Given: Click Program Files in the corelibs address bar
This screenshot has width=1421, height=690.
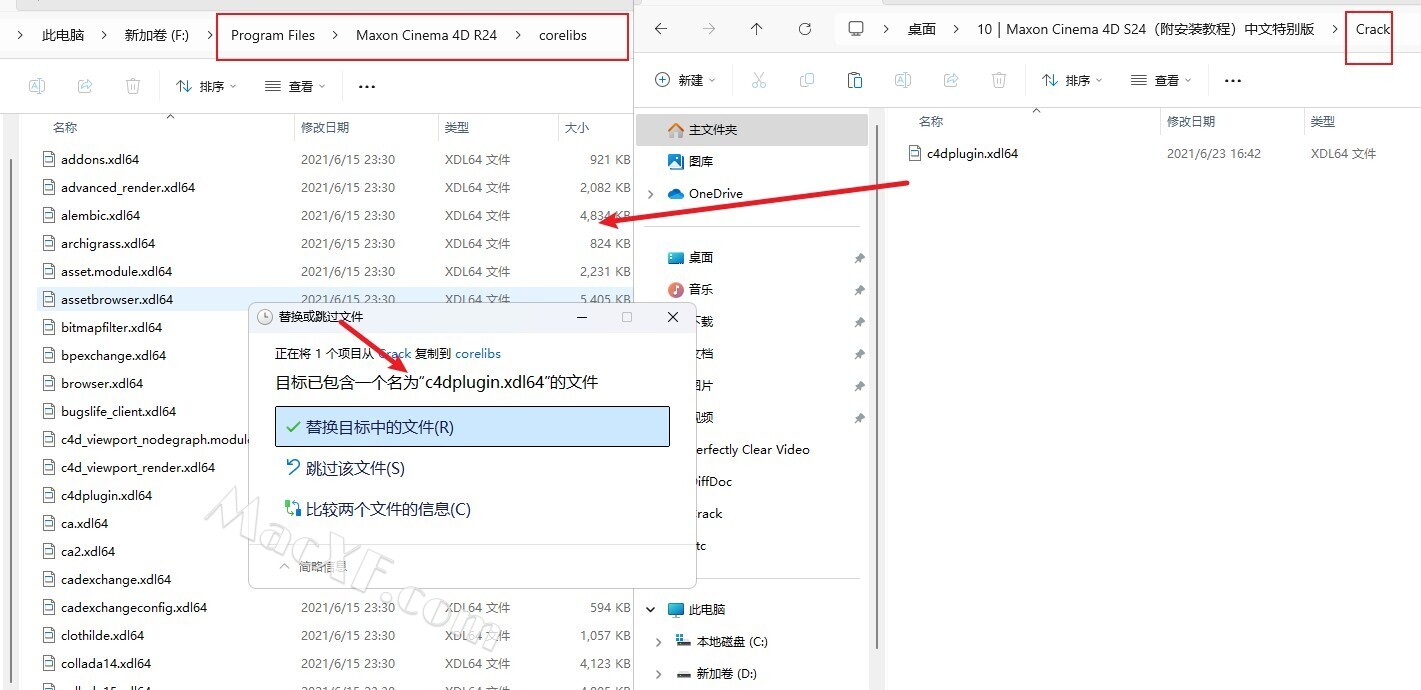Looking at the screenshot, I should click(x=273, y=35).
